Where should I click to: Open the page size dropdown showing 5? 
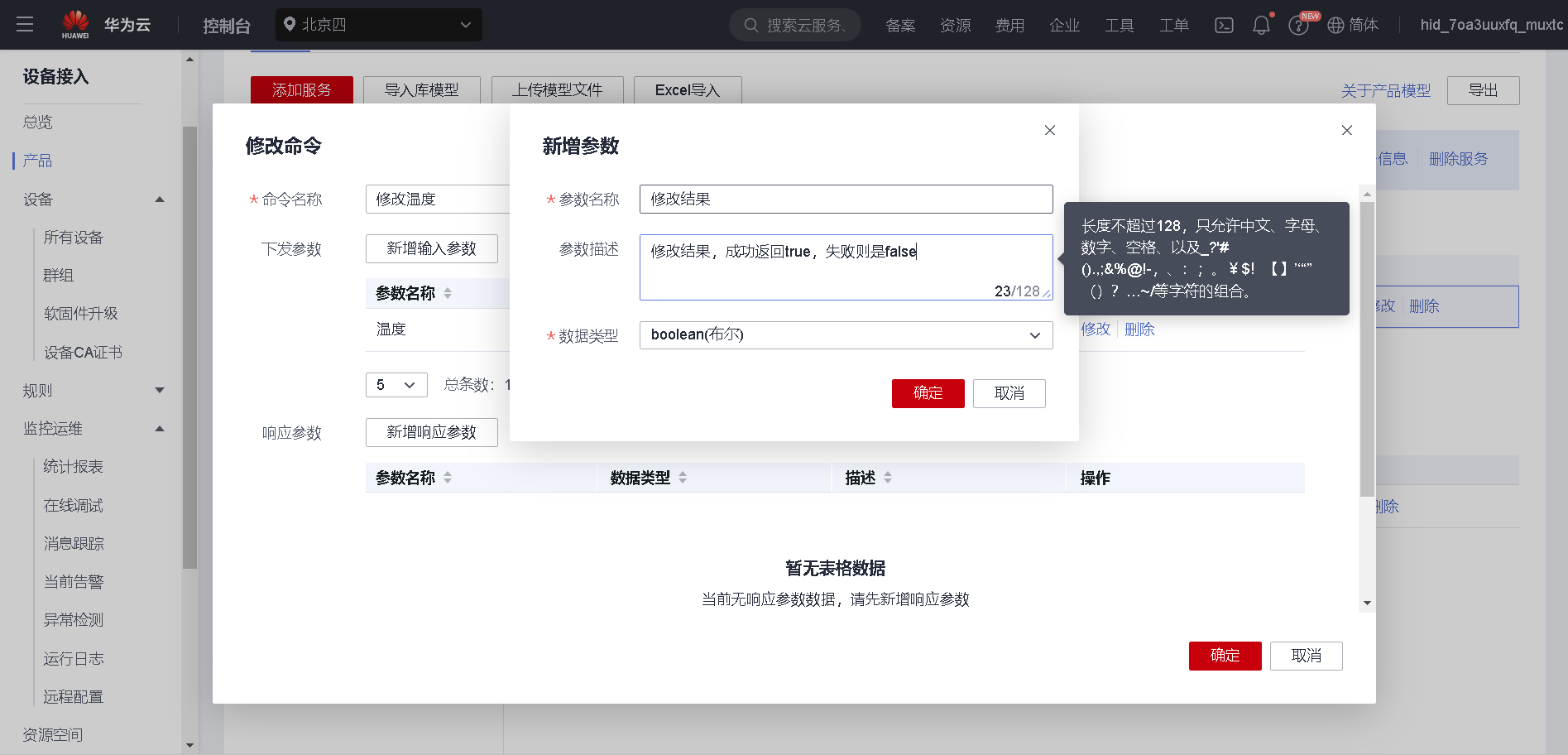coord(396,385)
